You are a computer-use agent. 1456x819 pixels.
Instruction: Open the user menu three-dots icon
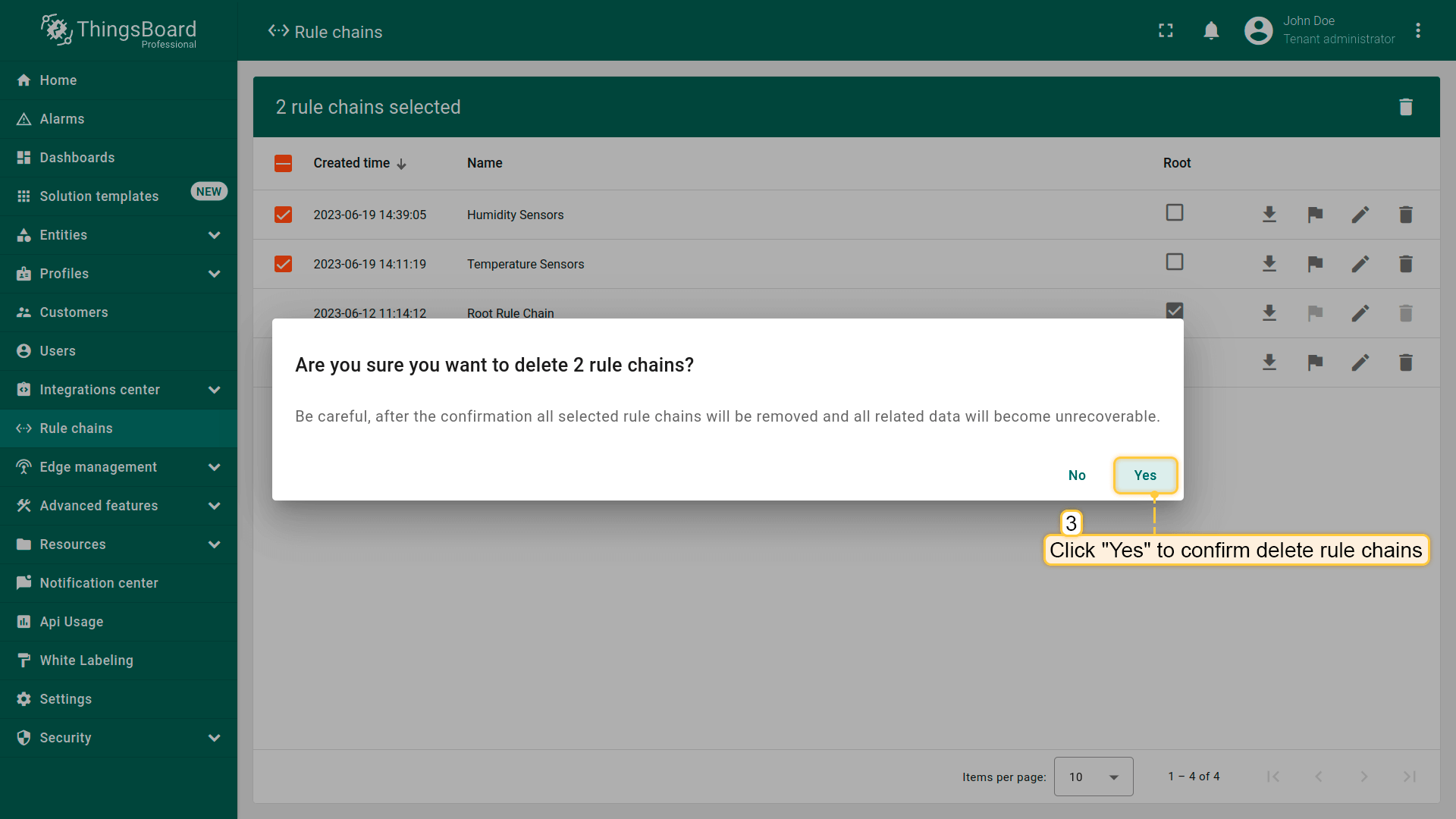tap(1417, 30)
